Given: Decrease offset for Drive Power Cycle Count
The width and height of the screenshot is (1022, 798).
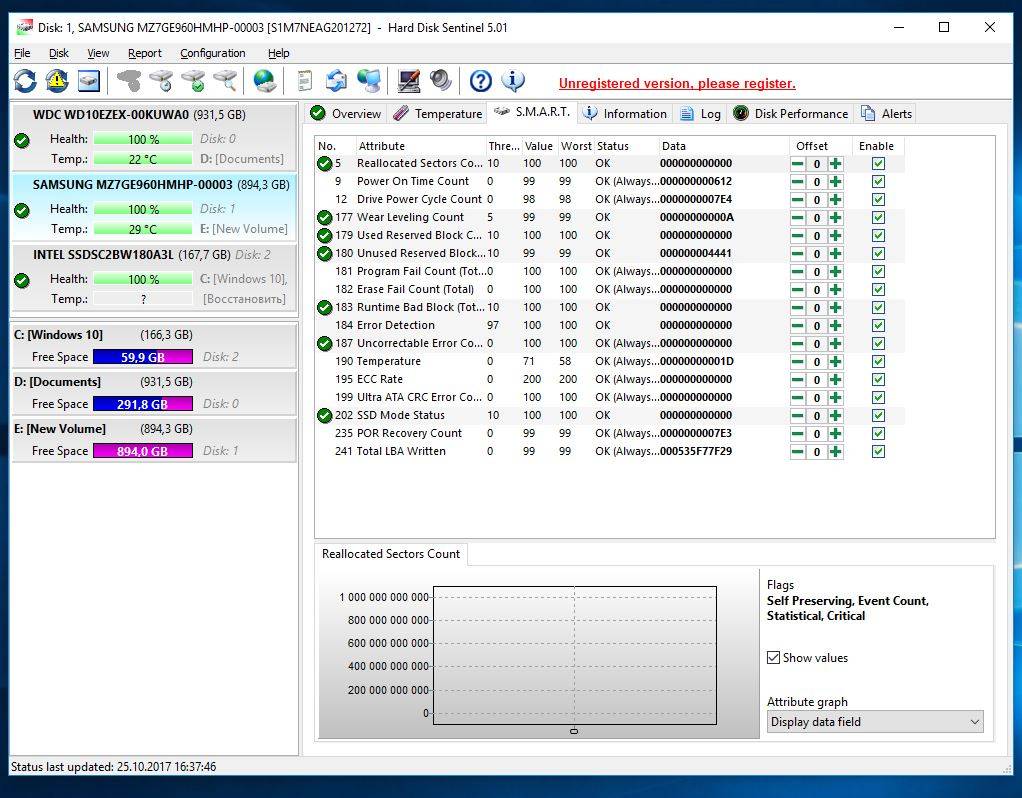Looking at the screenshot, I should click(x=797, y=200).
